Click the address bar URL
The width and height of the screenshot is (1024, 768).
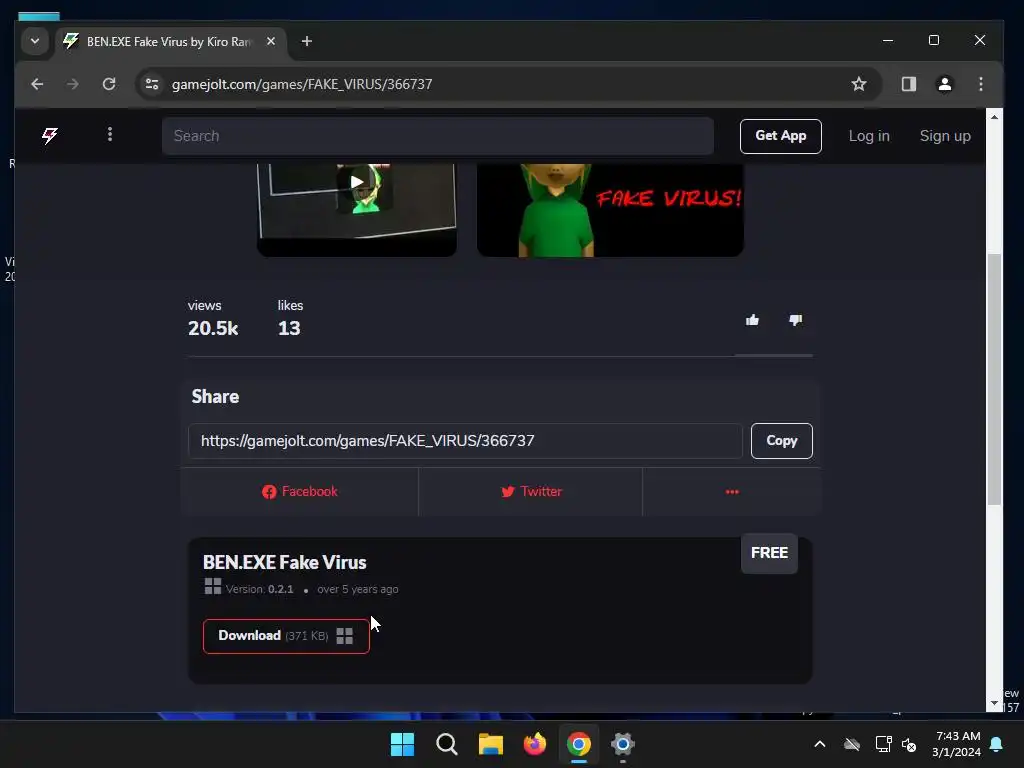pyautogui.click(x=302, y=84)
